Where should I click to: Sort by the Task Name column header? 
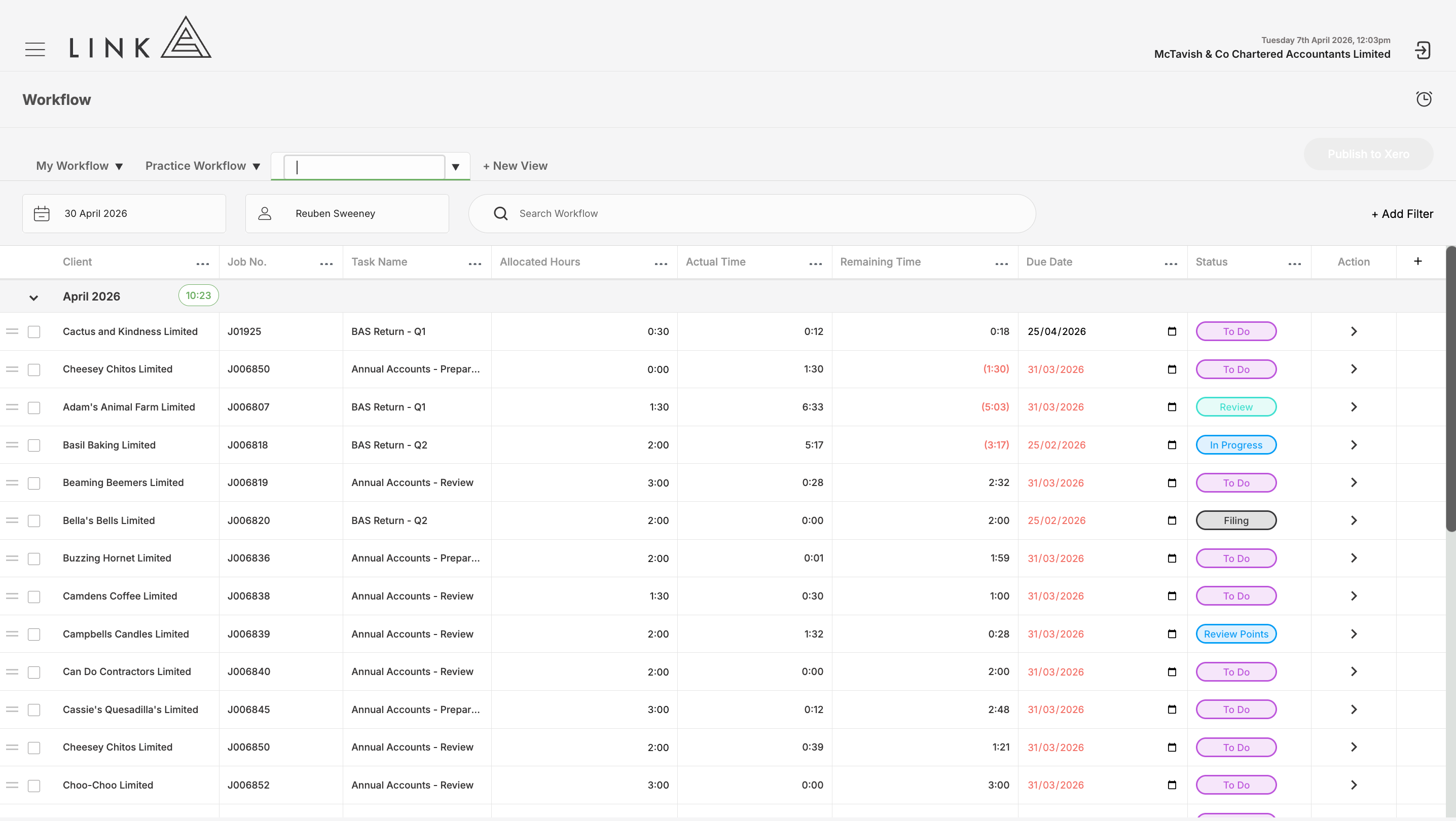pyautogui.click(x=379, y=262)
